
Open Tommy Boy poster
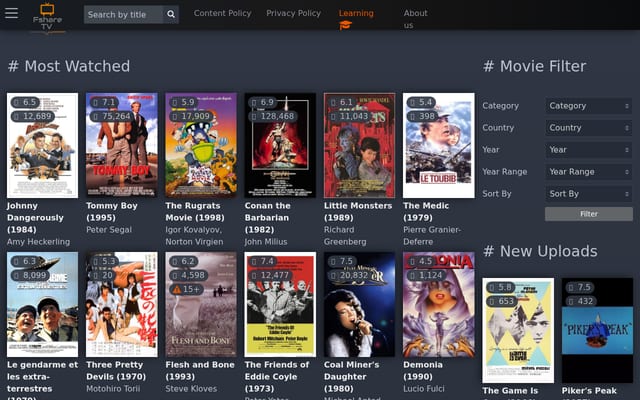tap(122, 145)
